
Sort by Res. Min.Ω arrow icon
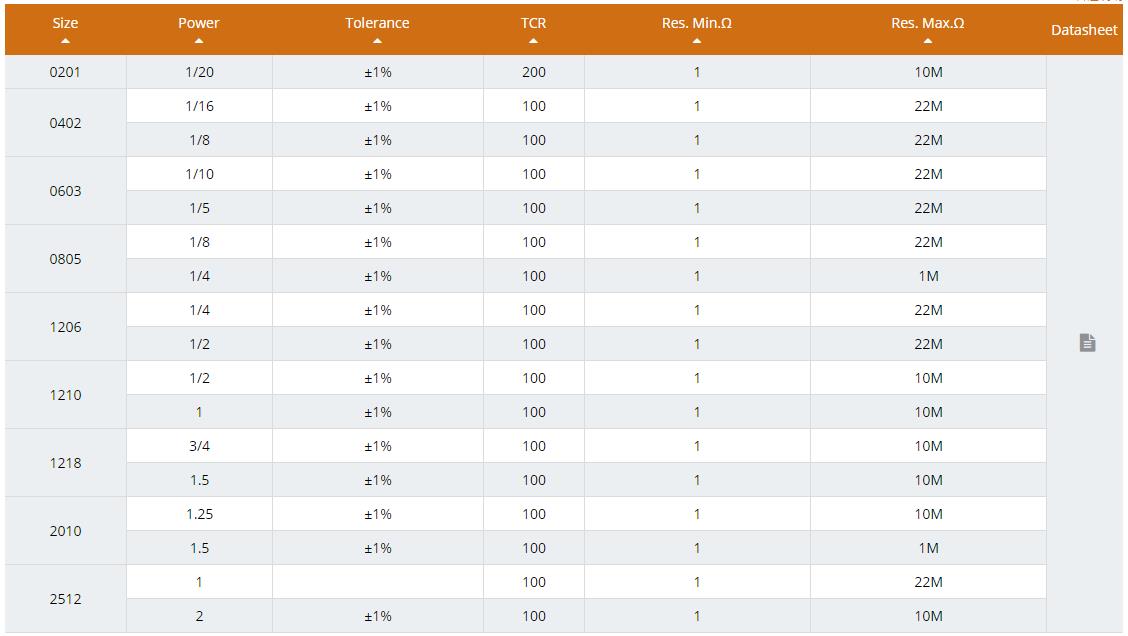tap(696, 41)
